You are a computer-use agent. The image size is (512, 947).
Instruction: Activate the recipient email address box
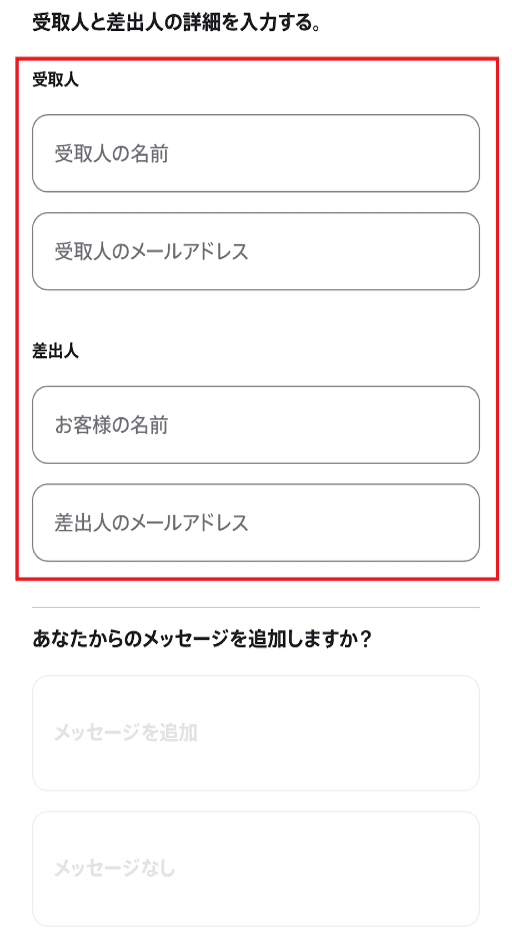pyautogui.click(x=256, y=251)
